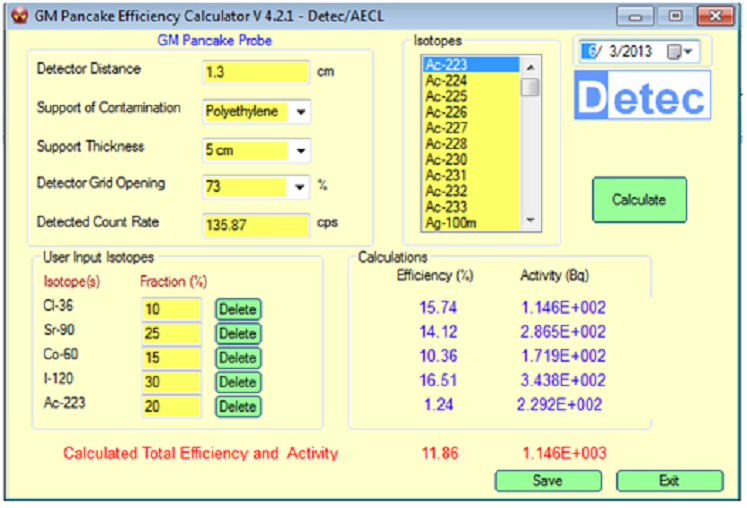The image size is (747, 508).
Task: Click the Detected Count Rate field
Action: point(256,225)
